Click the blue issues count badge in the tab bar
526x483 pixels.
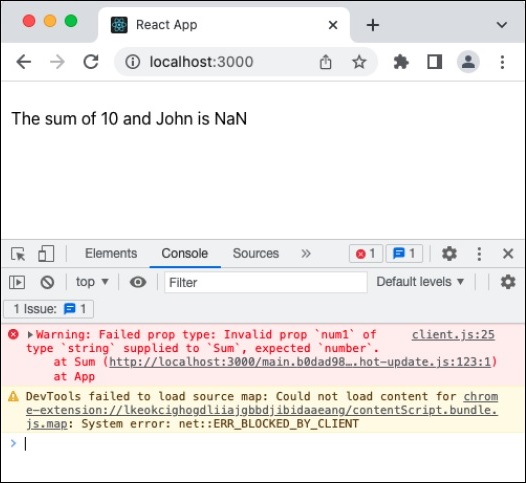tap(404, 254)
